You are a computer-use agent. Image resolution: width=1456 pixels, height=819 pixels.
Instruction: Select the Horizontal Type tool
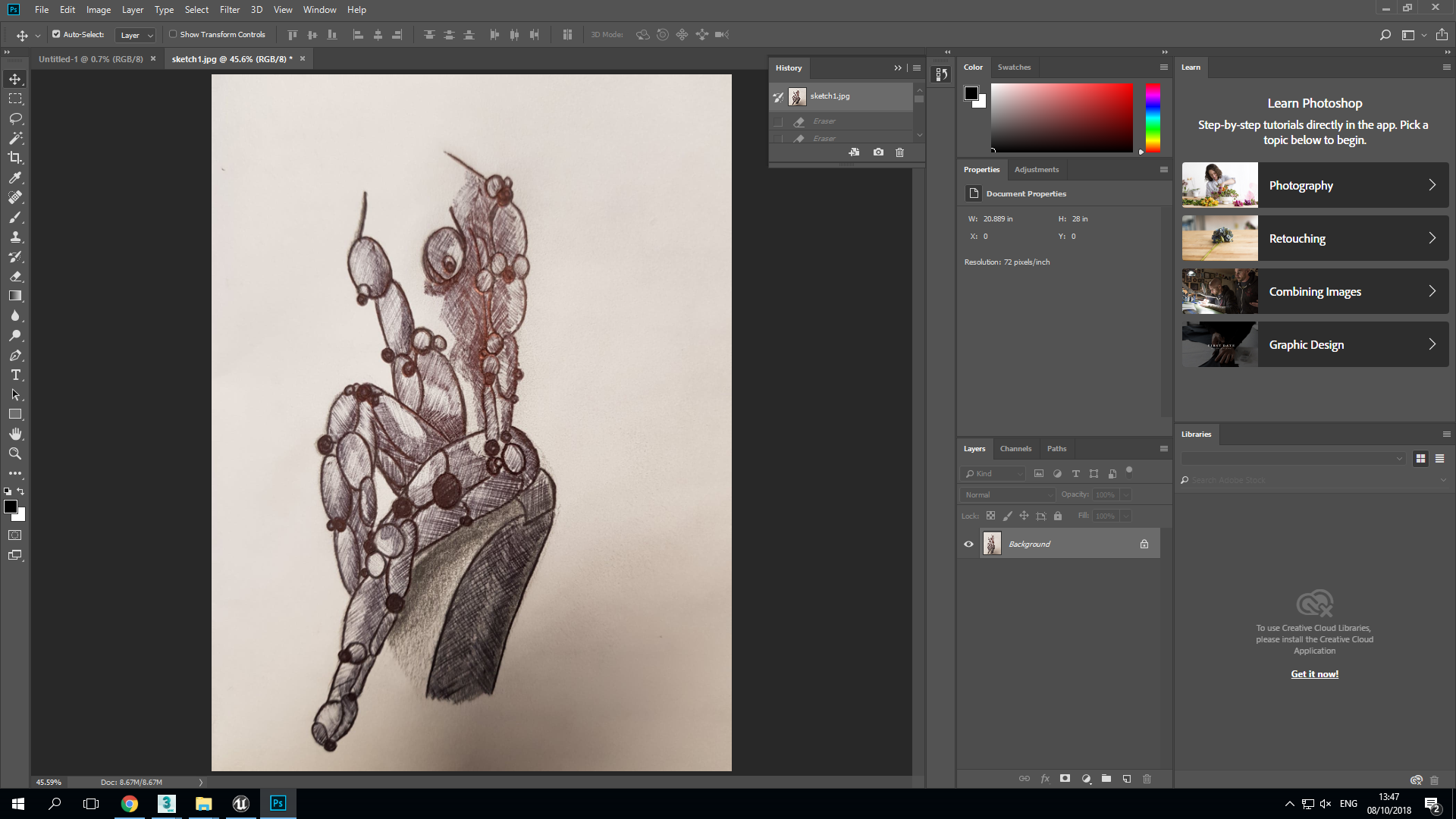pyautogui.click(x=15, y=375)
